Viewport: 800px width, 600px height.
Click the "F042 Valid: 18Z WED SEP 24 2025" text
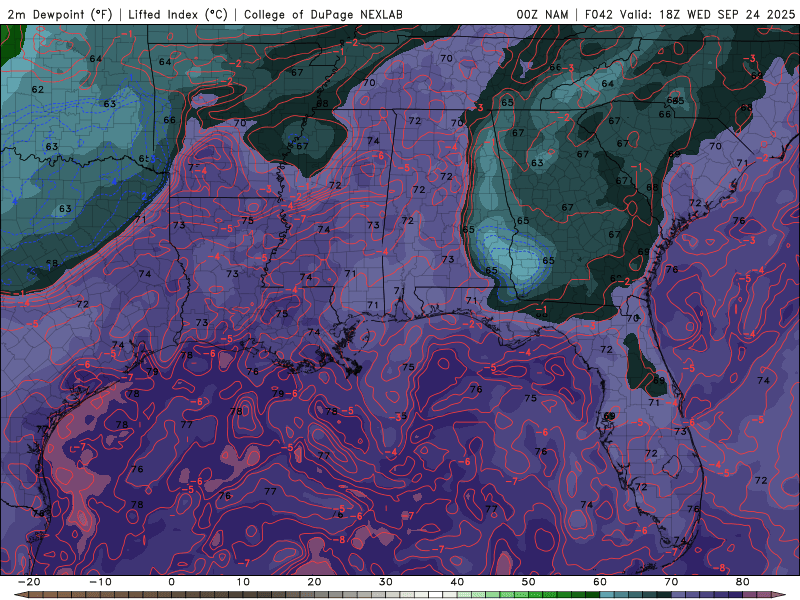[x=690, y=15]
